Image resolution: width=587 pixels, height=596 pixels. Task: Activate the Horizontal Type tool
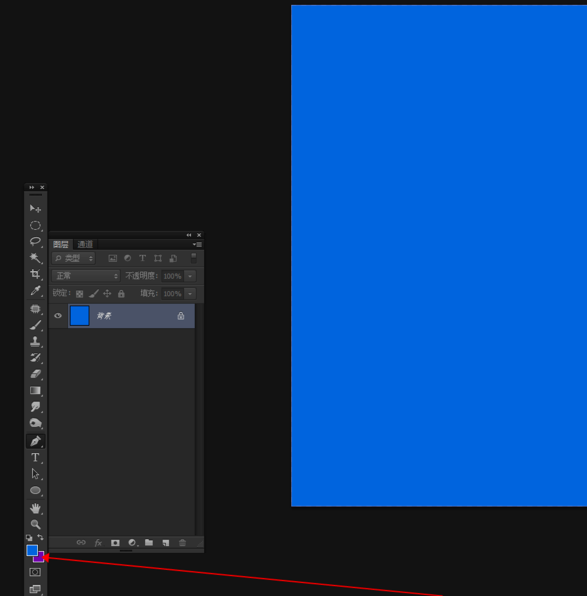click(x=35, y=457)
